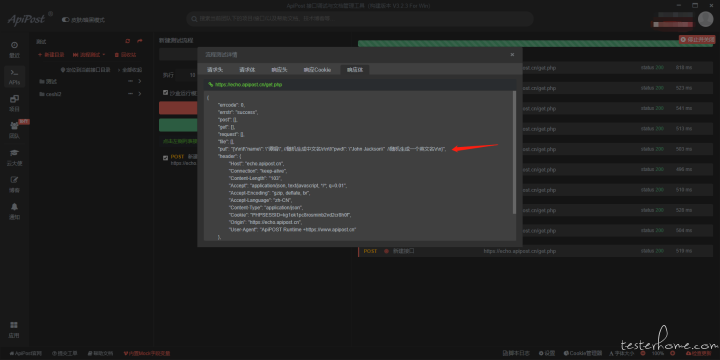The width and height of the screenshot is (720, 360).
Task: Select the 响应体 tab in dialog
Action: tap(355, 70)
